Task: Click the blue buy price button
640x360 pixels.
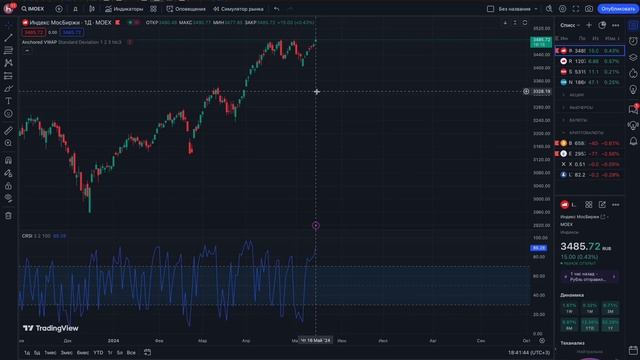Action: point(72,32)
